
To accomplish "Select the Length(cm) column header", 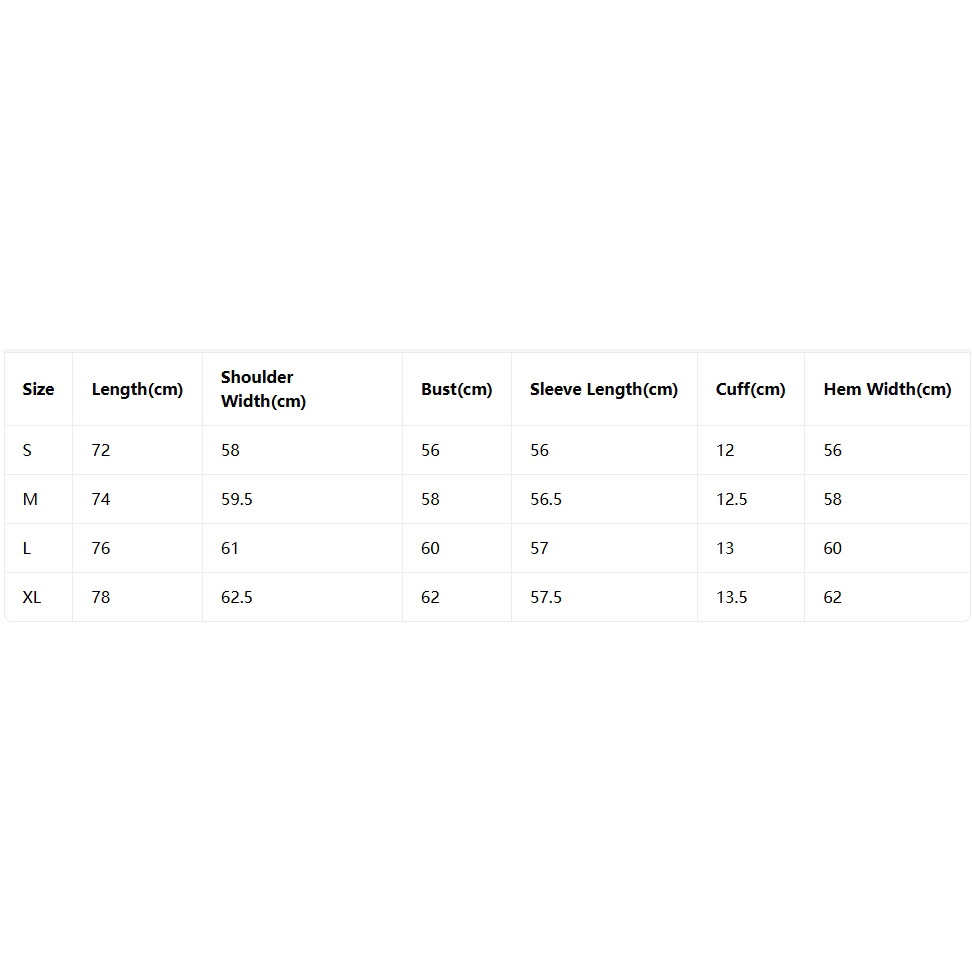I will click(137, 389).
